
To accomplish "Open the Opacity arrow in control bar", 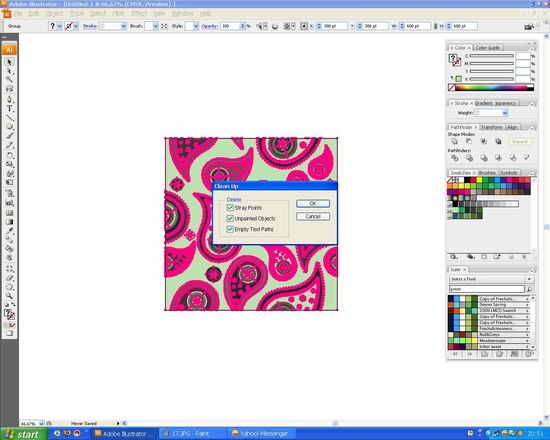I will pyautogui.click(x=242, y=26).
